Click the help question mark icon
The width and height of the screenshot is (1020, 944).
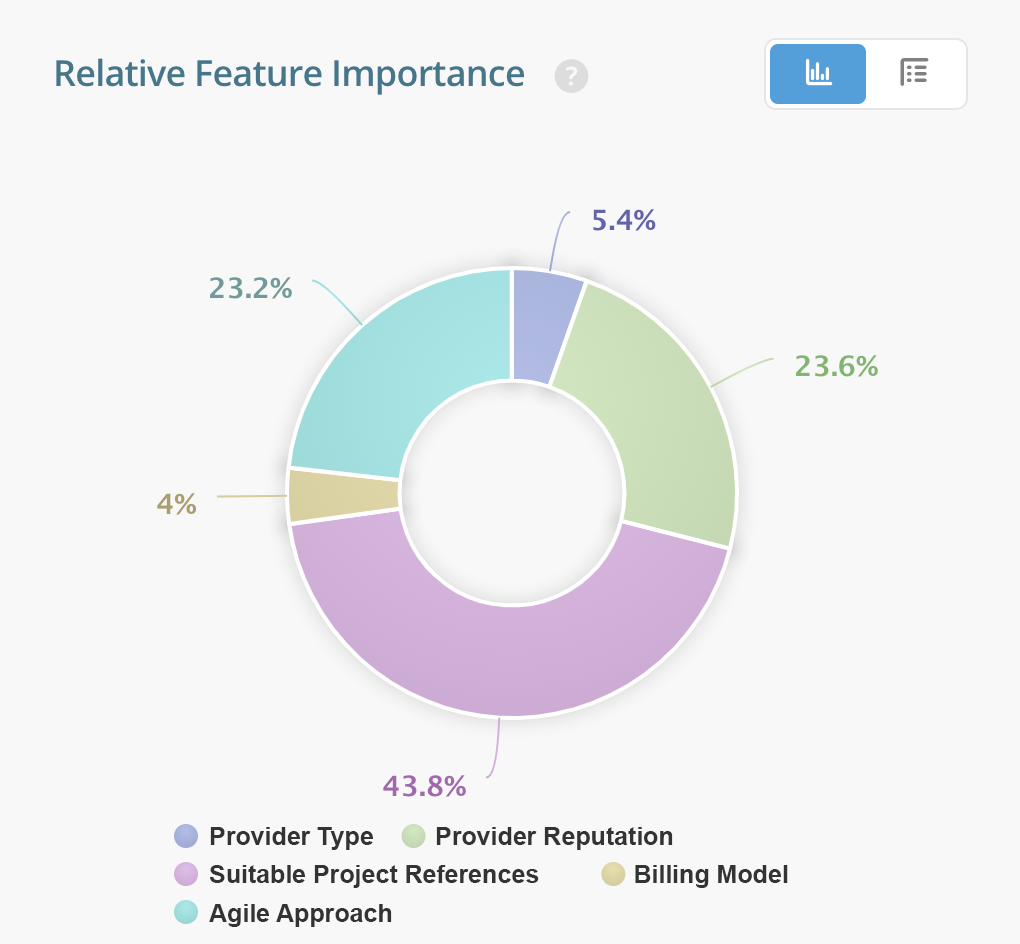(571, 76)
